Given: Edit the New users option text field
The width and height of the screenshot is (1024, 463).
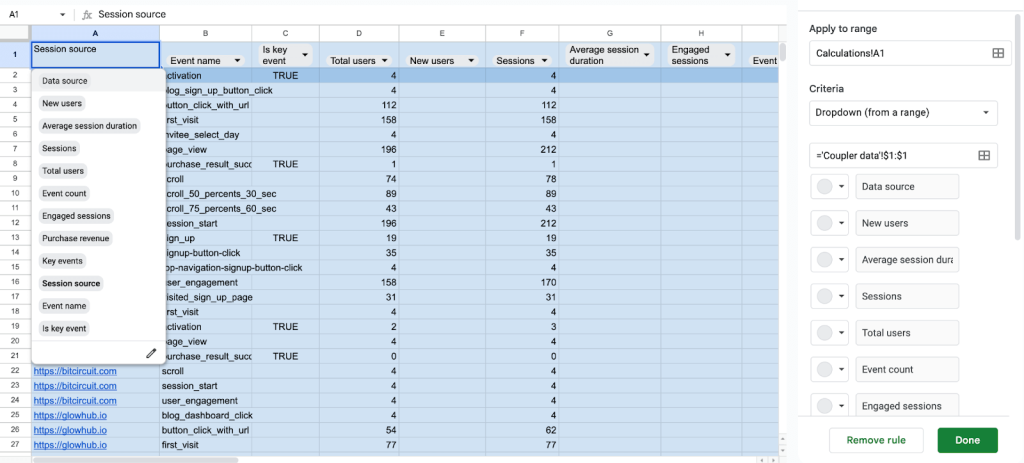Looking at the screenshot, I should (907, 223).
